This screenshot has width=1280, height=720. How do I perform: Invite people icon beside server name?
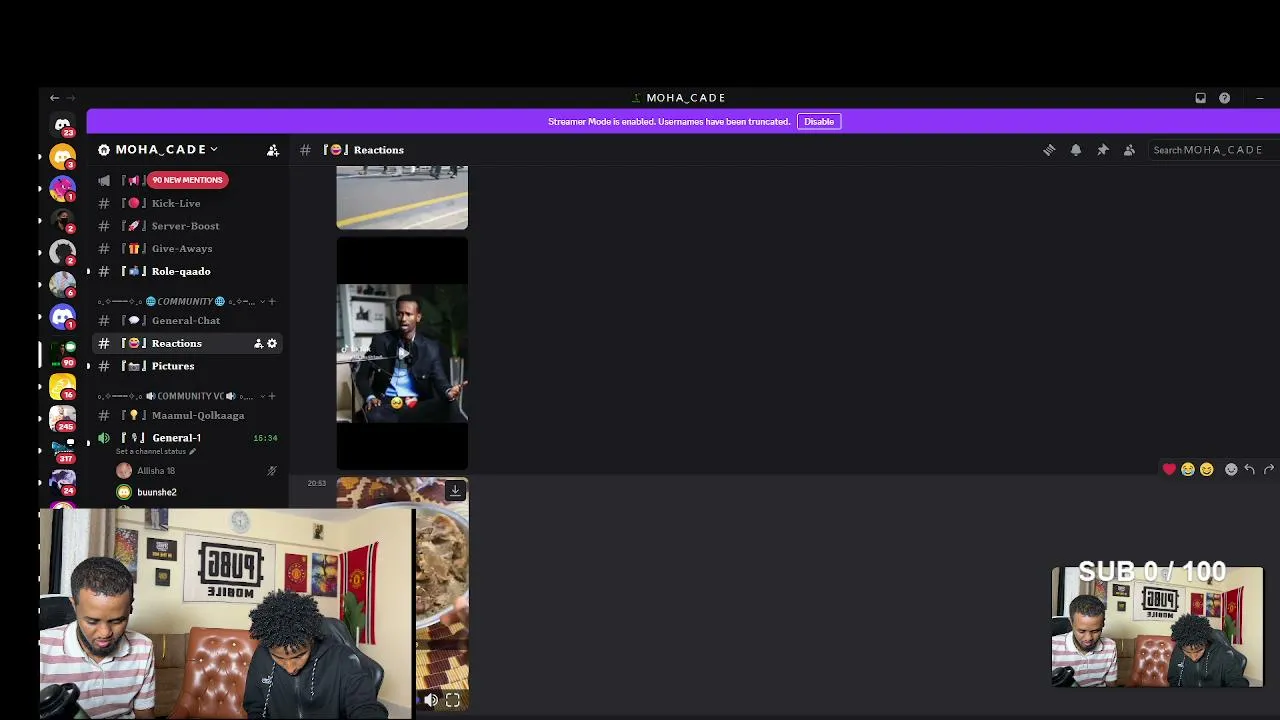click(x=272, y=150)
